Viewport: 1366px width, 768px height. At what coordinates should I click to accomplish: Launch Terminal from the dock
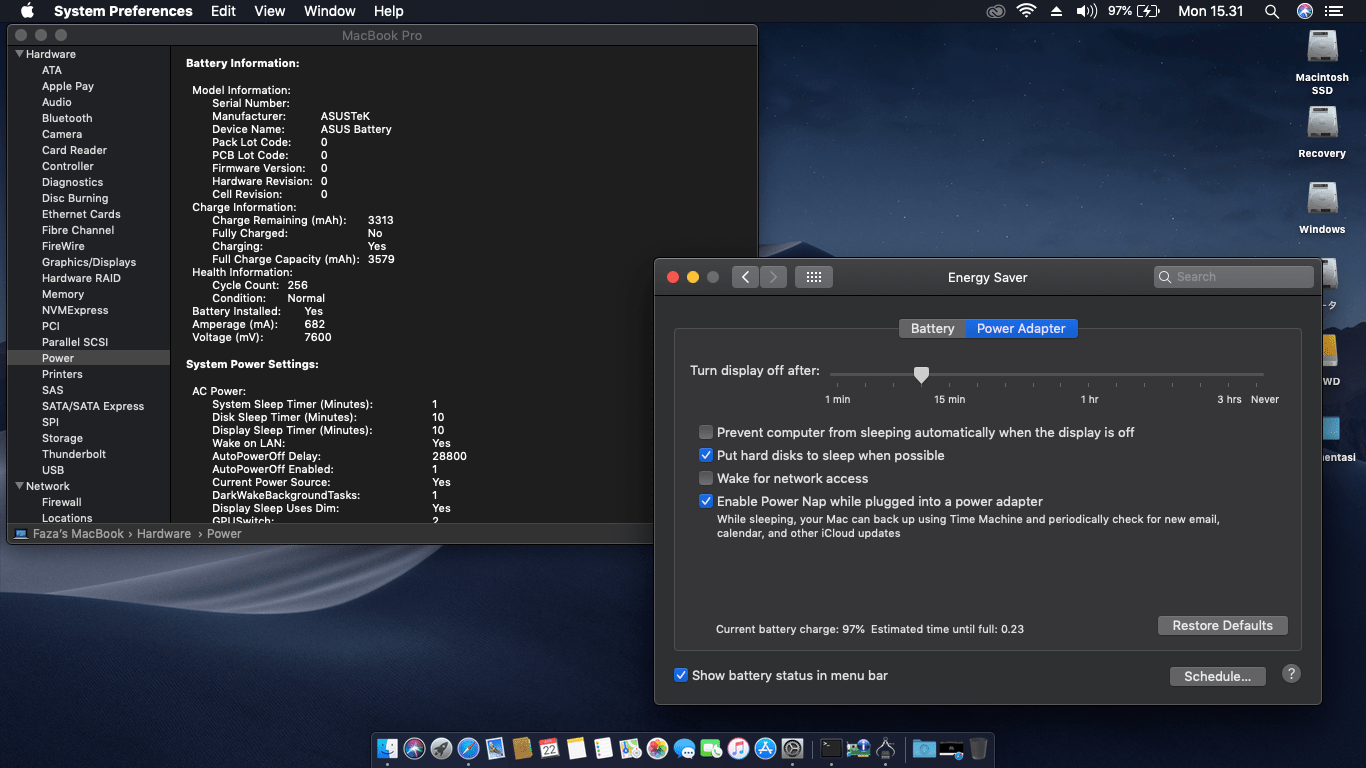coord(831,748)
